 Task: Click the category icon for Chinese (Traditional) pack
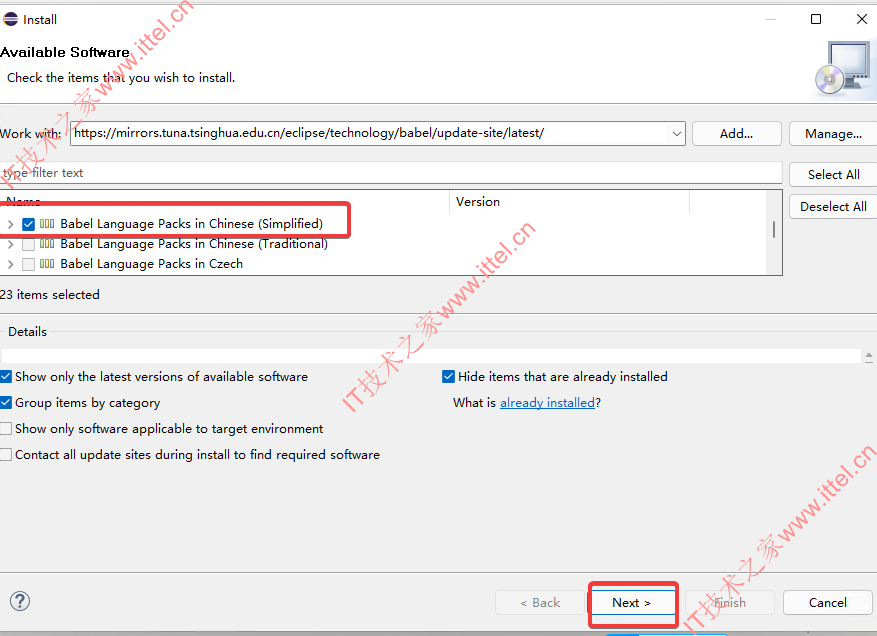(47, 244)
